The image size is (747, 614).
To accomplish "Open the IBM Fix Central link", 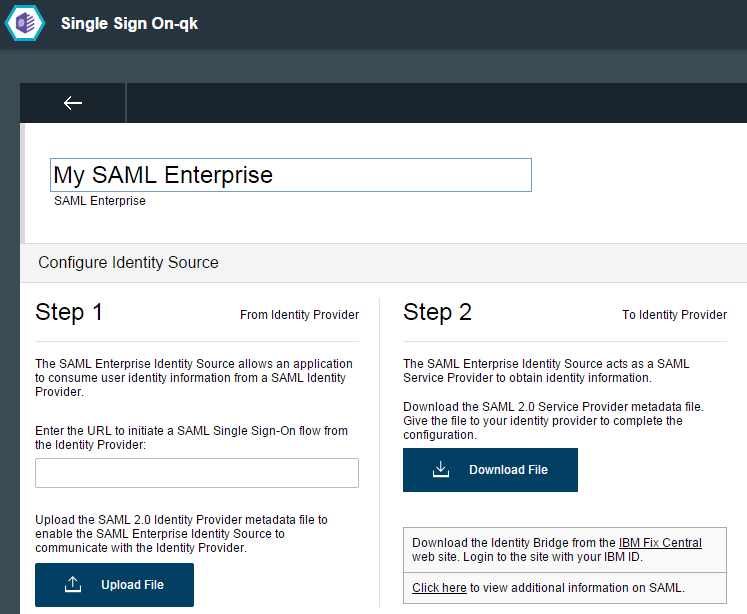I will pos(660,543).
